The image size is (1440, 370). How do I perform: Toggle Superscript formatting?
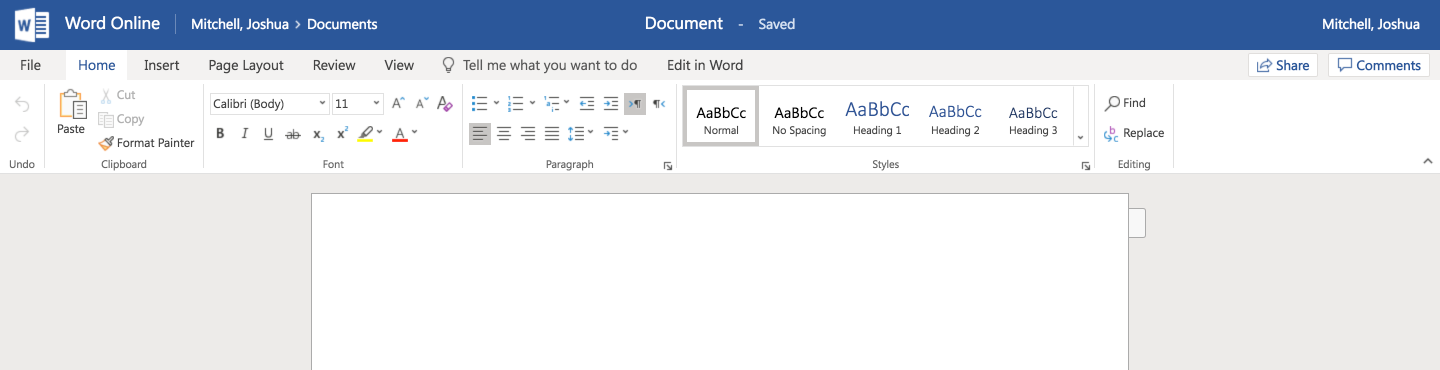pos(342,134)
